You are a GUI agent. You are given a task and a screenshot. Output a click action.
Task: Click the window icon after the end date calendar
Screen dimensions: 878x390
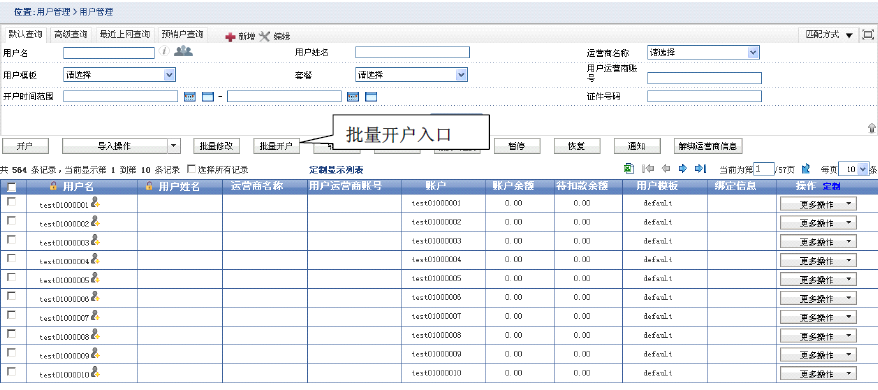371,97
